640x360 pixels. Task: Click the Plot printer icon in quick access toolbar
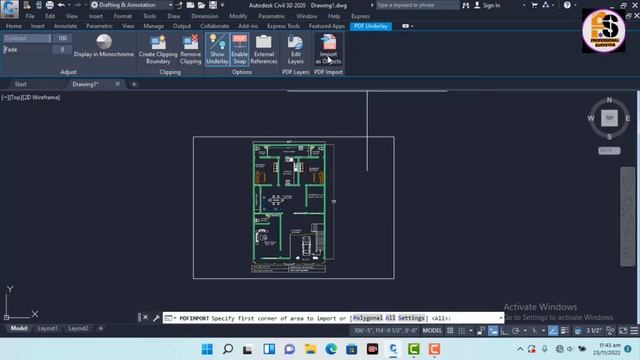[x=49, y=5]
